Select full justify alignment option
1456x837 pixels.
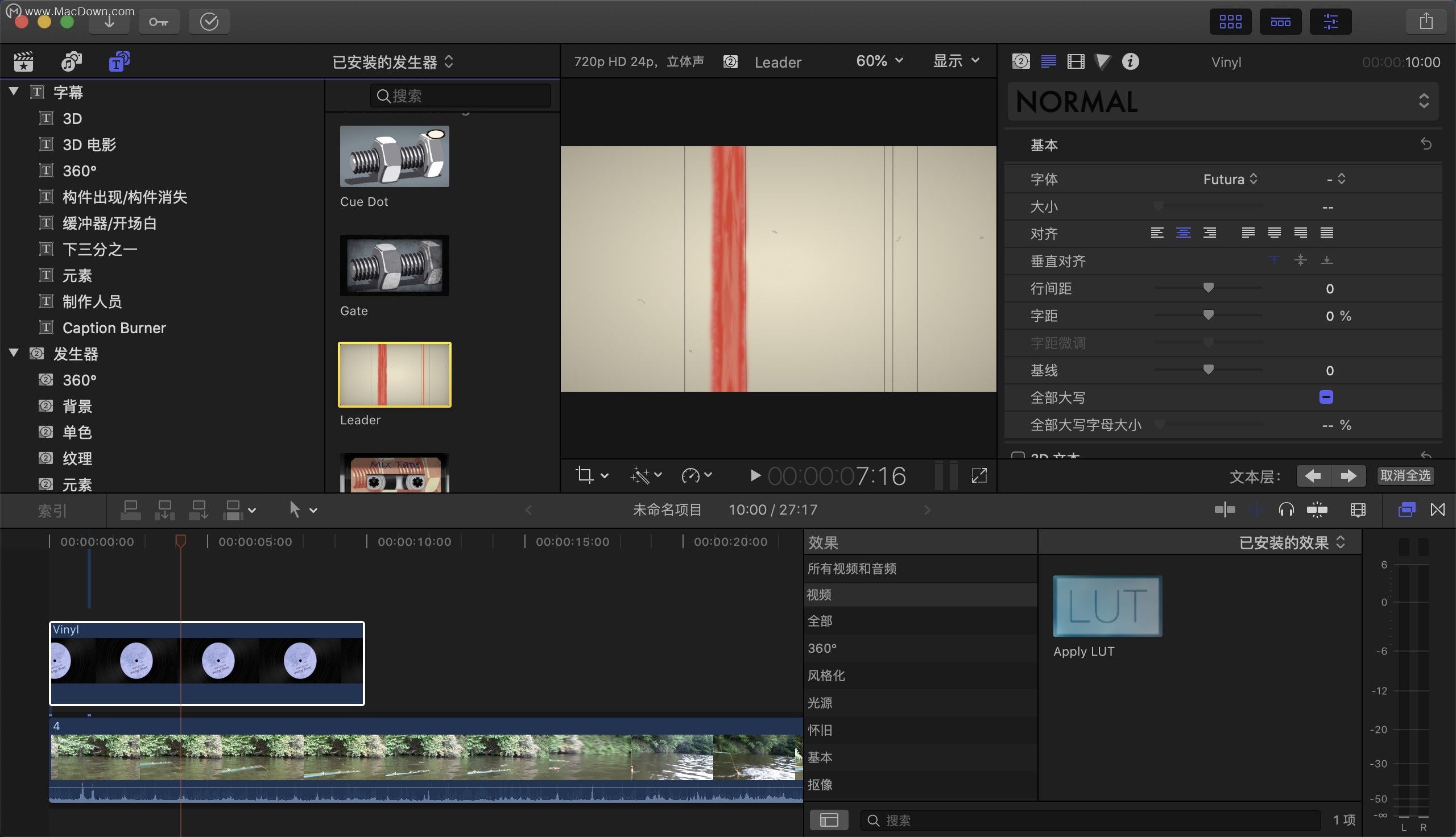(1327, 233)
